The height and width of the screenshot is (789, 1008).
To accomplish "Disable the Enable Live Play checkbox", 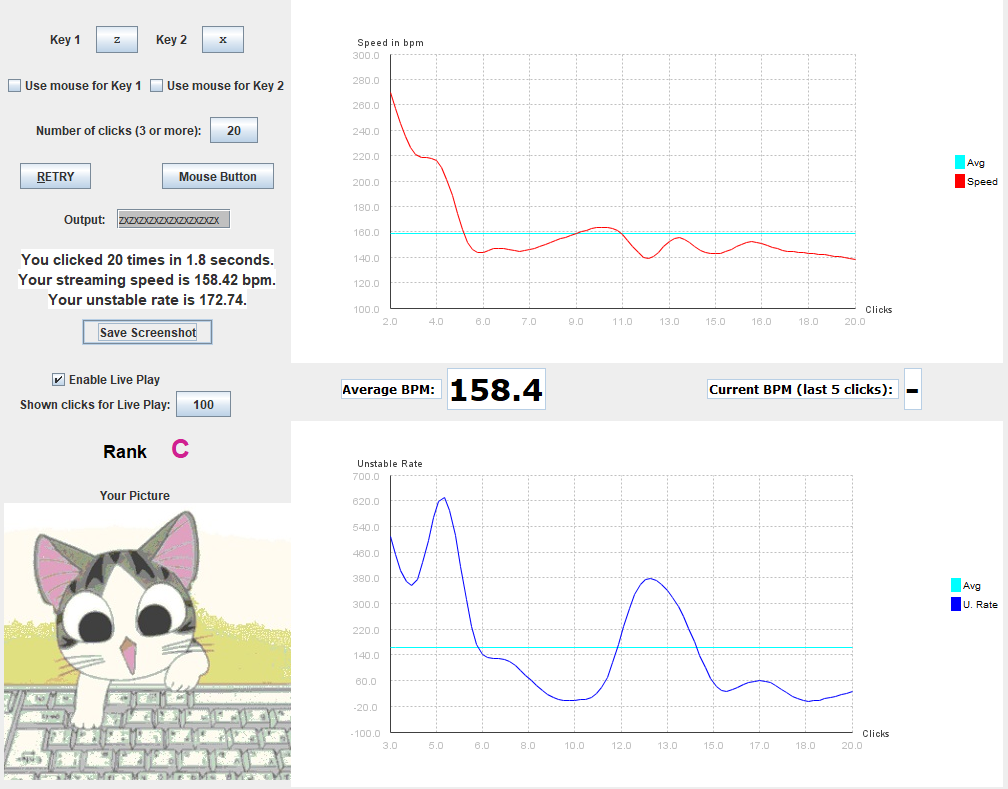I will pyautogui.click(x=58, y=379).
